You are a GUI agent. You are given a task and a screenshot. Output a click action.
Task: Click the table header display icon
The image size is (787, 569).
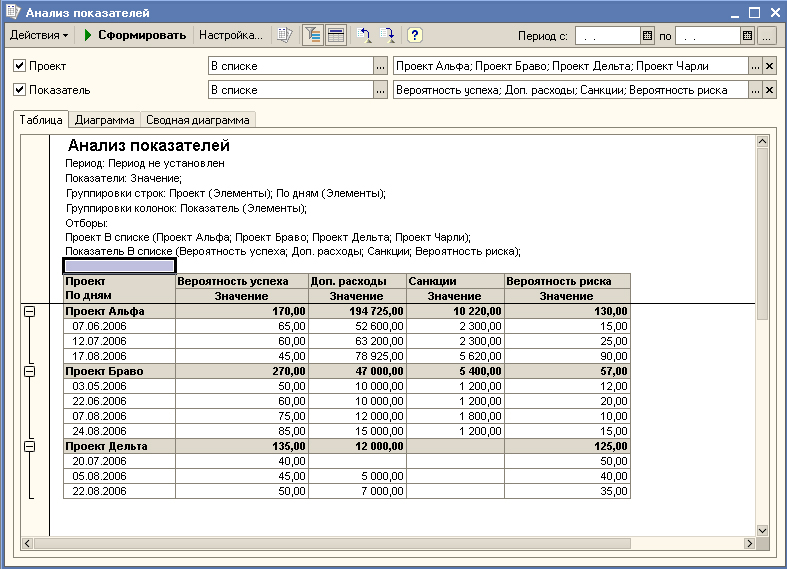pos(336,35)
